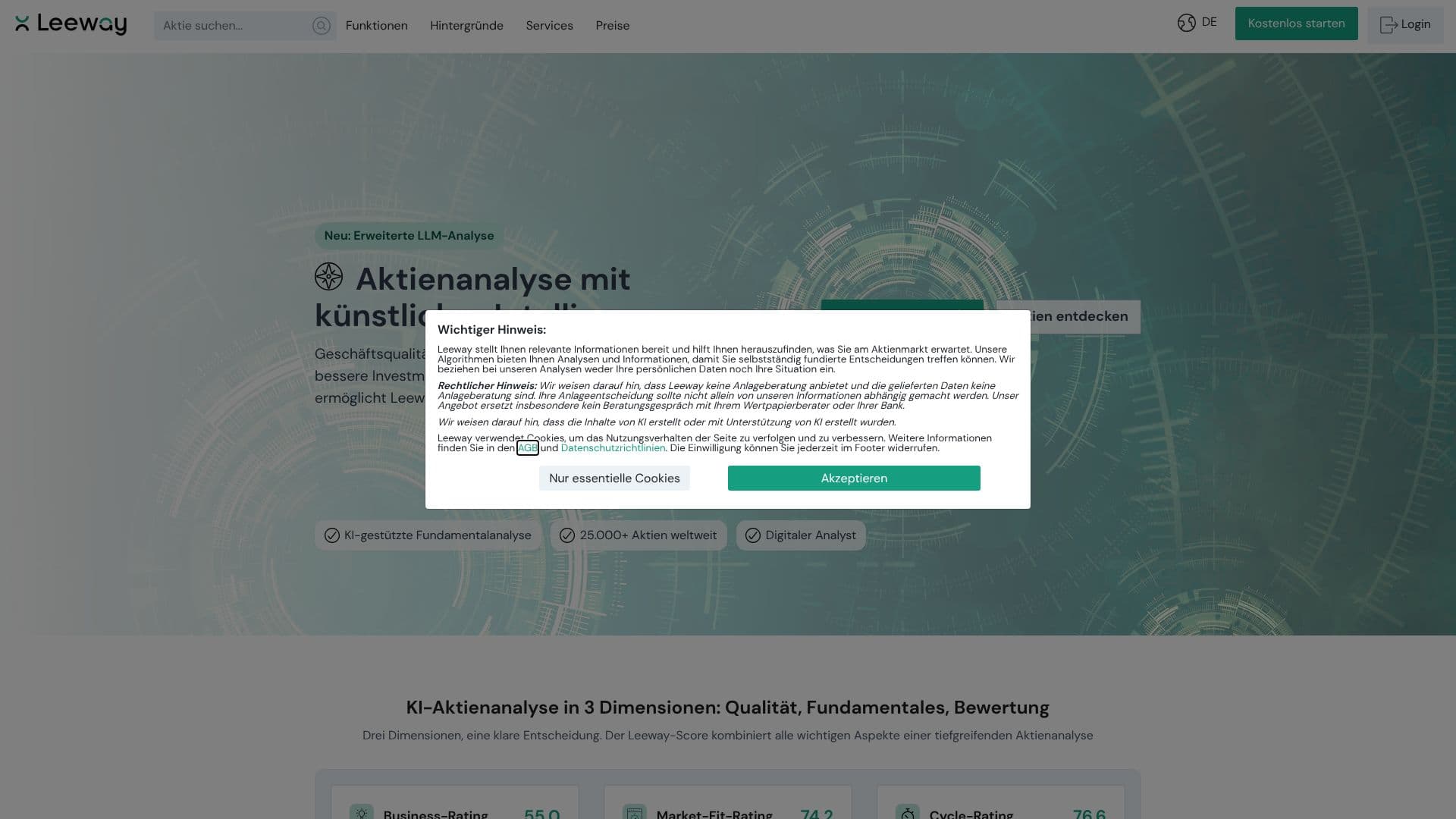Image resolution: width=1456 pixels, height=819 pixels.
Task: Click the 'Rechtlicher Hinweis:' bold text
Action: pyautogui.click(x=487, y=386)
